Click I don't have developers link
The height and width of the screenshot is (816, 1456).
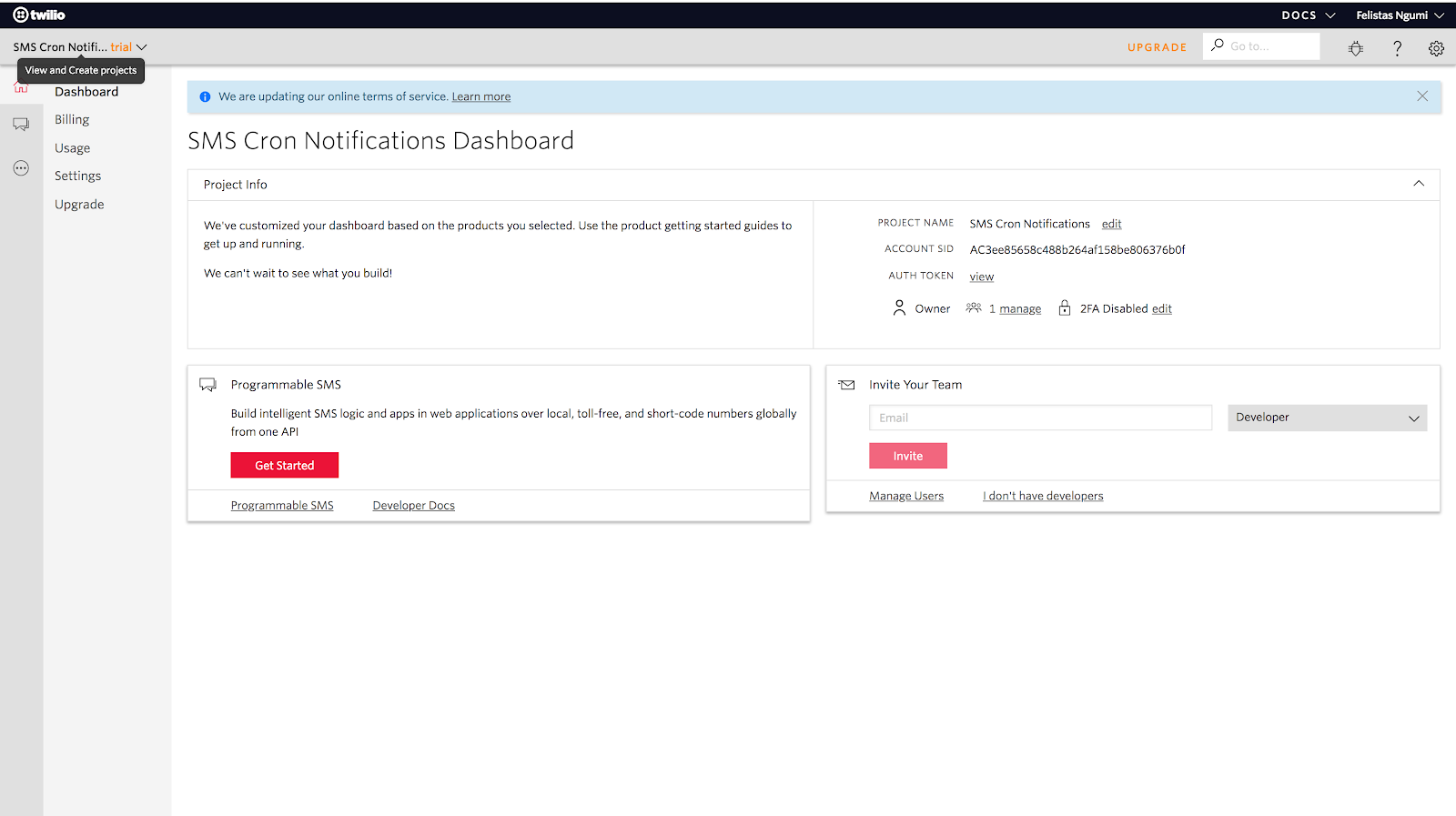(1043, 496)
